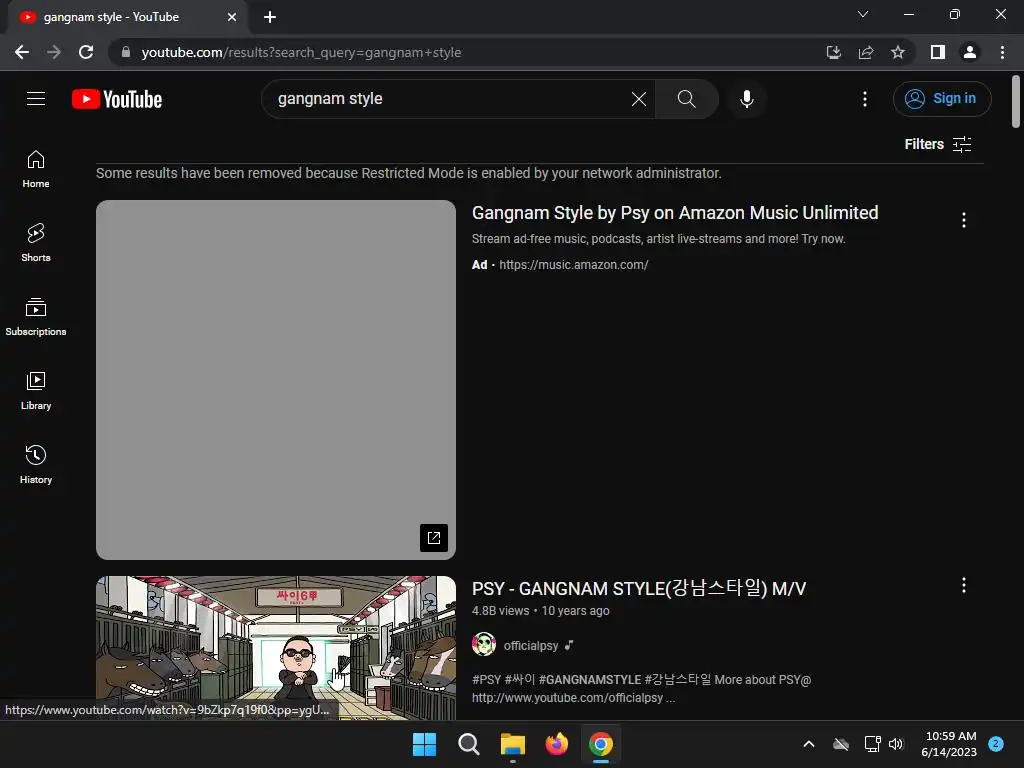The image size is (1024, 768).
Task: Open the volume speaker tray icon
Action: tap(896, 744)
